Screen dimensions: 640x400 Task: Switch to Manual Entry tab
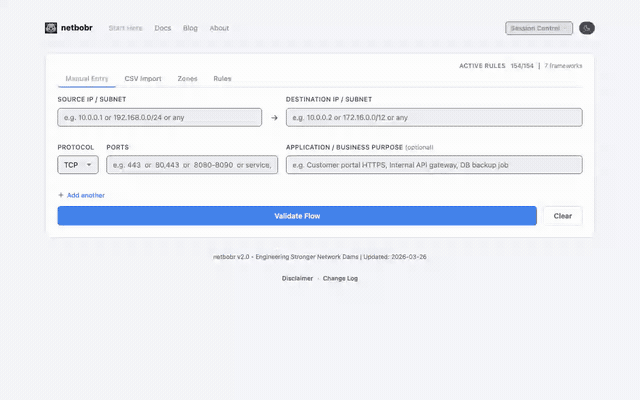pos(87,78)
